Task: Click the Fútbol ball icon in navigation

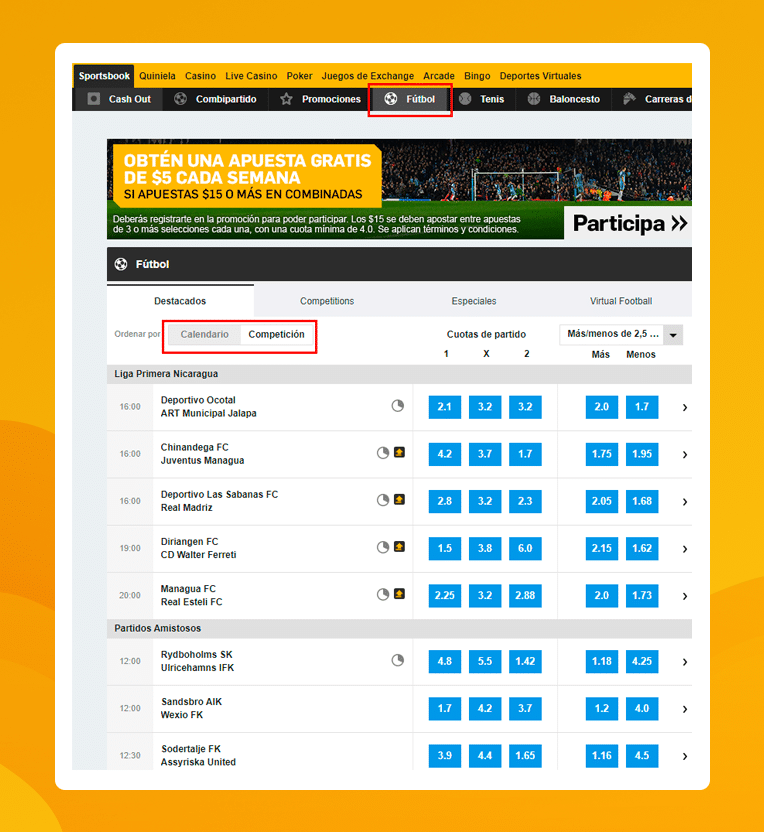Action: point(391,99)
